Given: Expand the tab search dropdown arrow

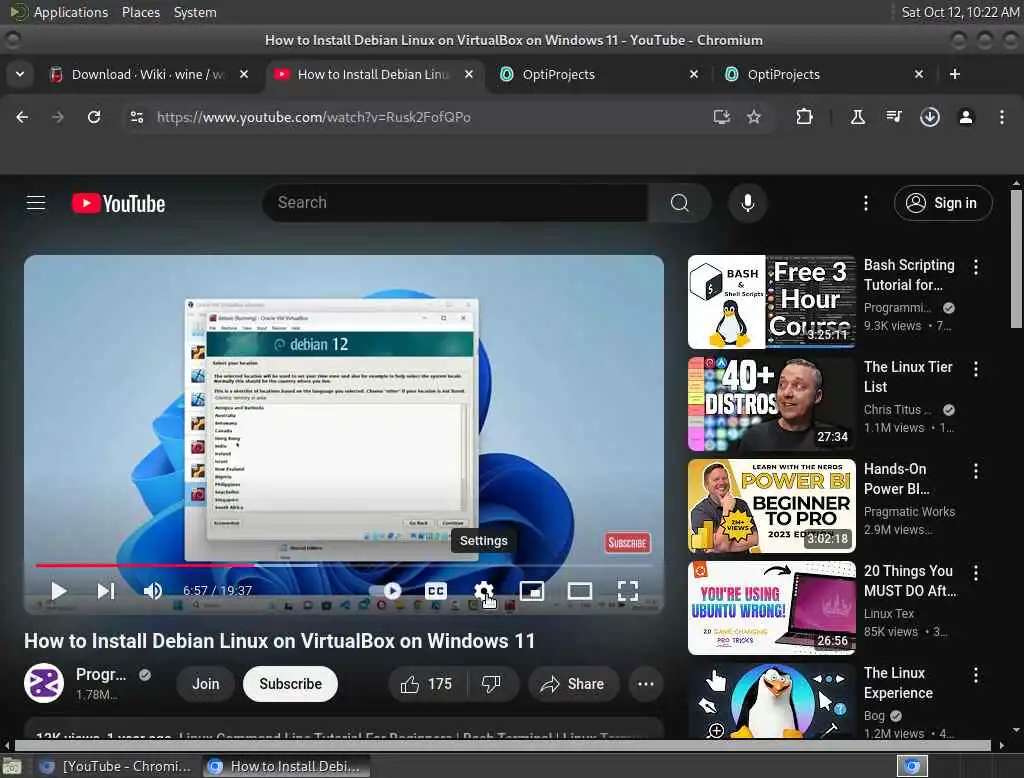Looking at the screenshot, I should click(x=20, y=74).
